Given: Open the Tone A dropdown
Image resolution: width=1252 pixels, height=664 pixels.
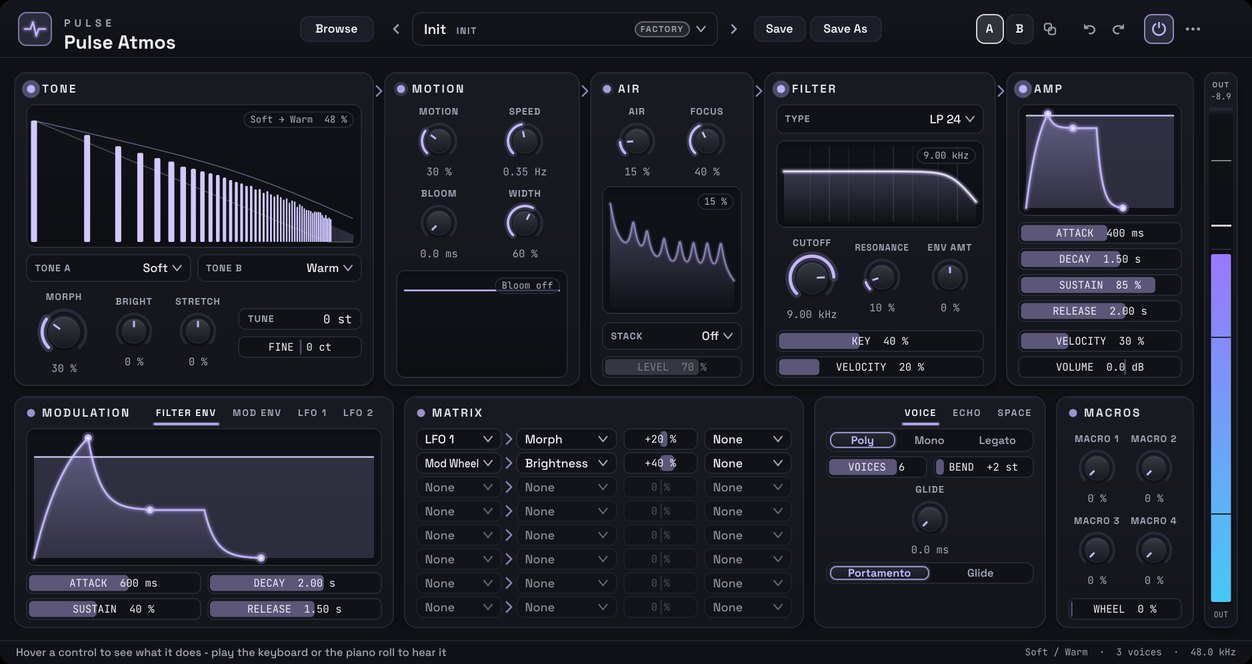Looking at the screenshot, I should (108, 268).
